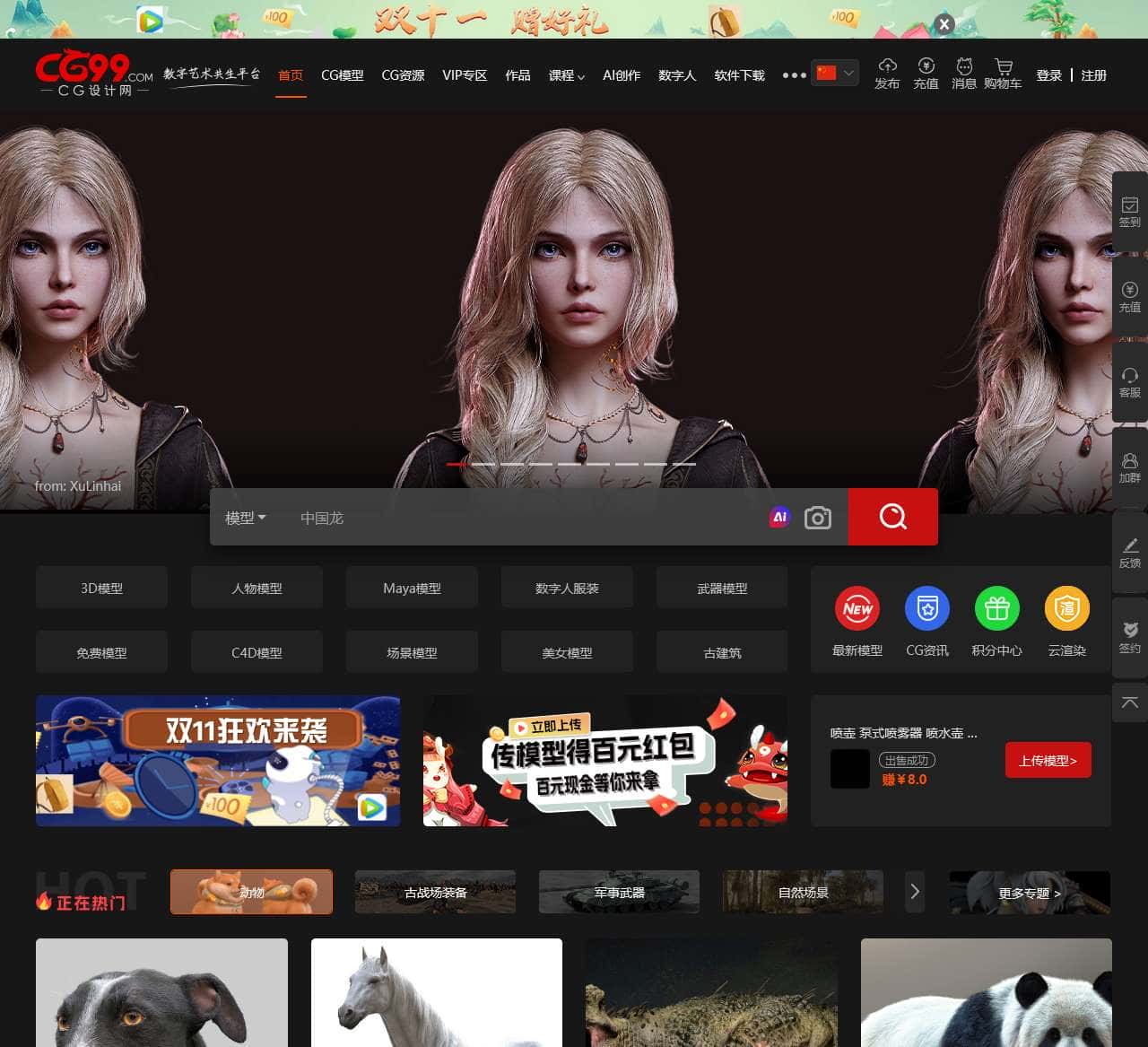The height and width of the screenshot is (1047, 1148).
Task: Click the 喷壶 泵式喷雾器 item title
Action: tap(903, 733)
